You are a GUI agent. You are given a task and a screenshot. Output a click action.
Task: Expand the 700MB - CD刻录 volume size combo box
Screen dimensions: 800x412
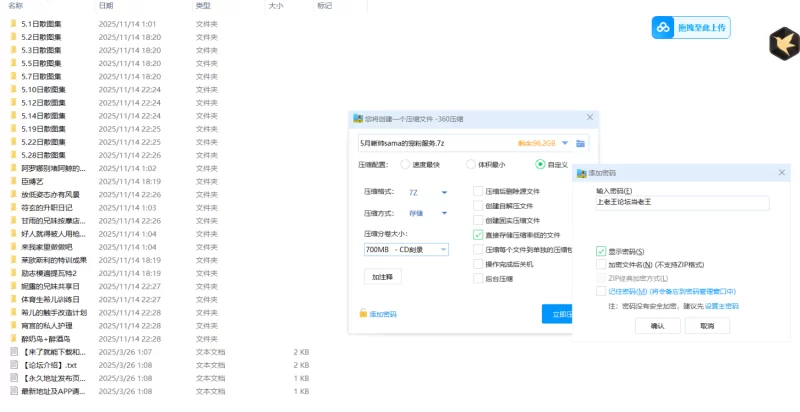443,248
